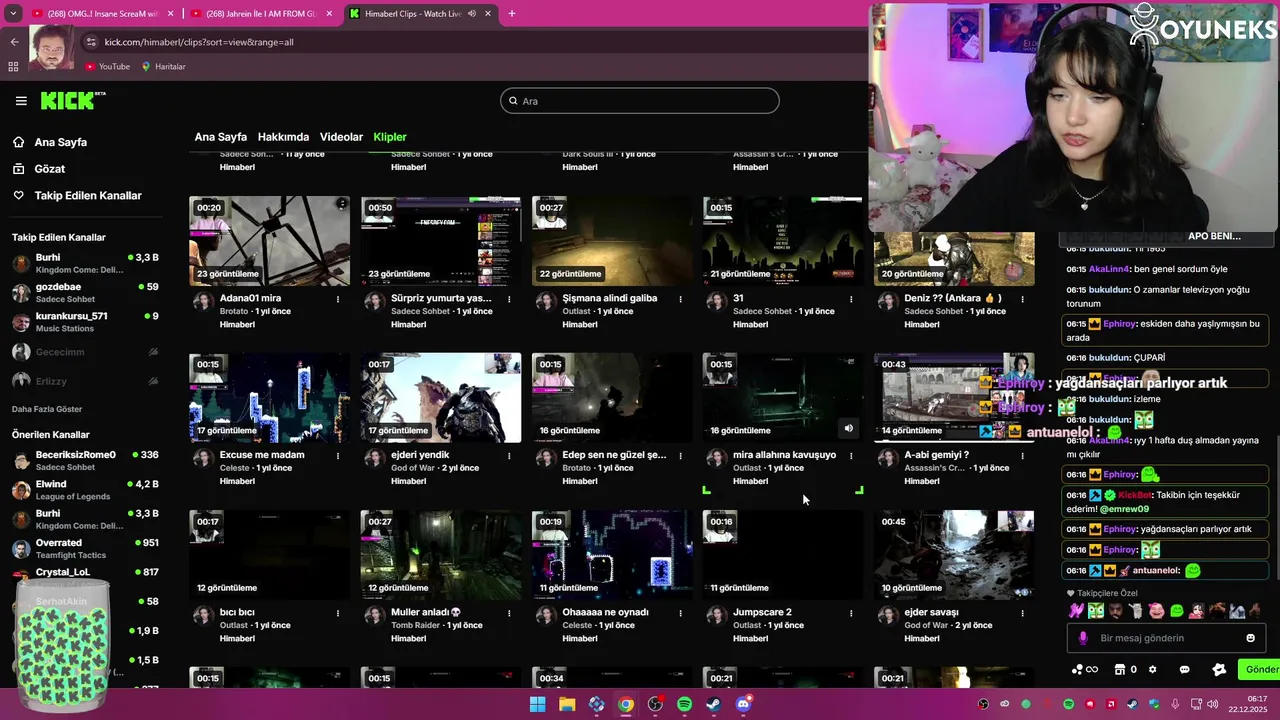Open kurankursu_571 channel in sidebar
The width and height of the screenshot is (1280, 720).
pyautogui.click(x=85, y=321)
